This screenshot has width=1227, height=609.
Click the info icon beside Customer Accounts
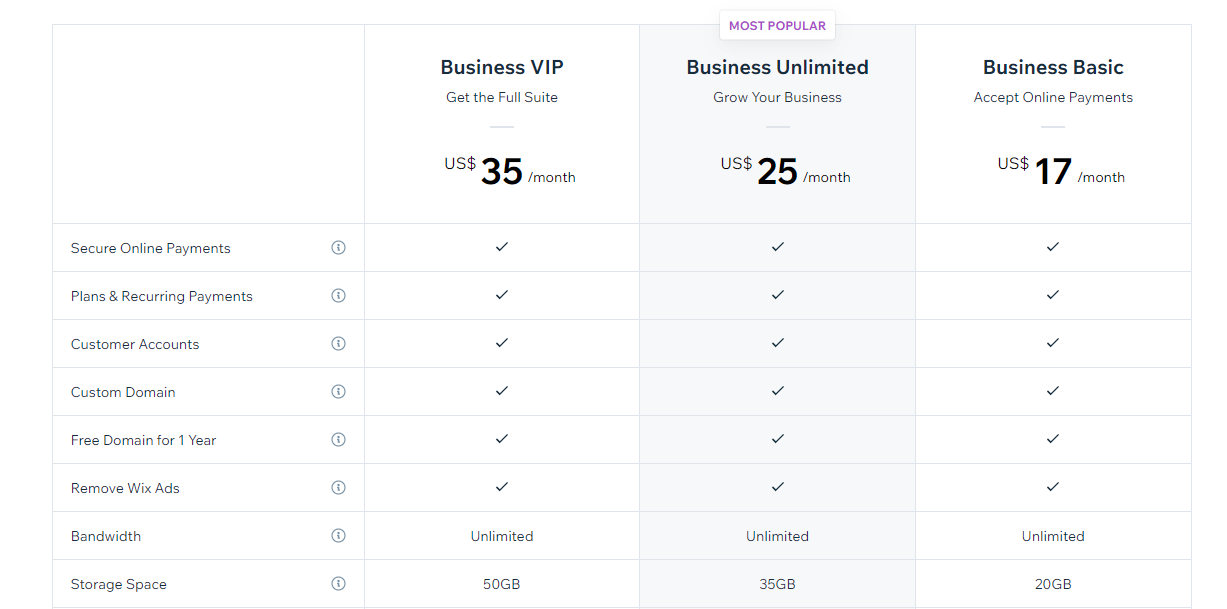click(338, 343)
